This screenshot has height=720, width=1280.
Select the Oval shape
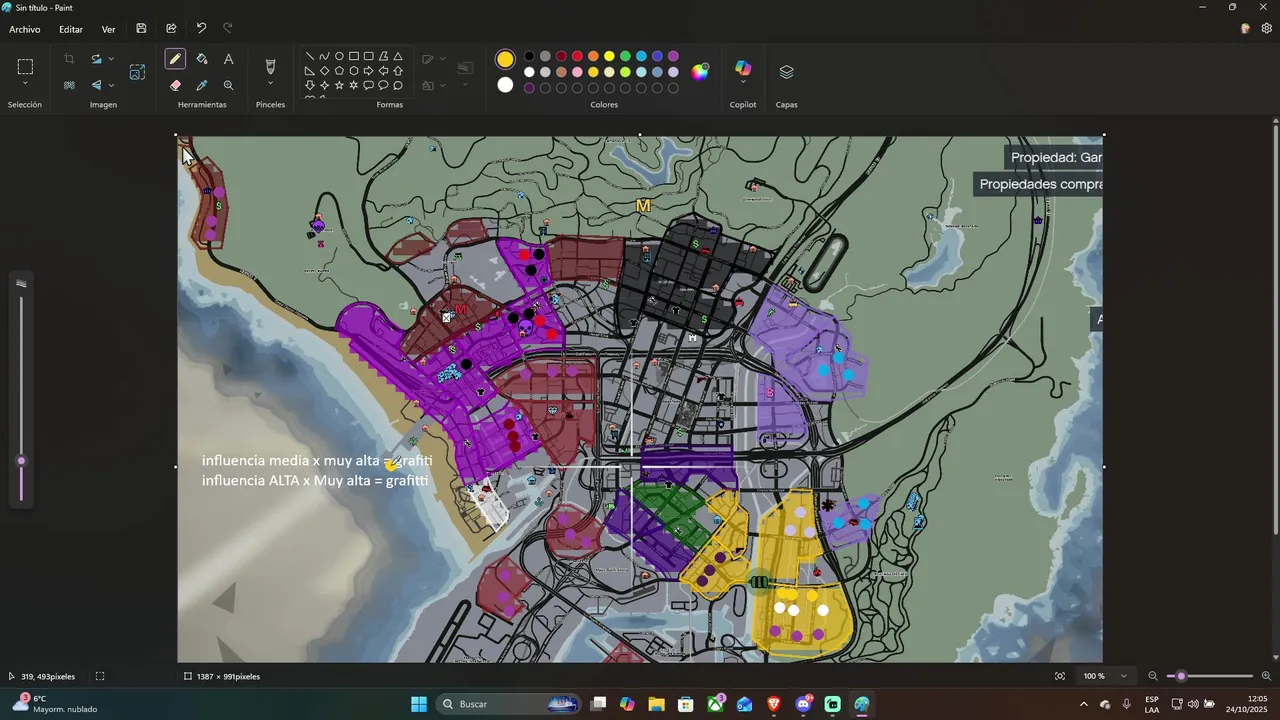(x=339, y=57)
